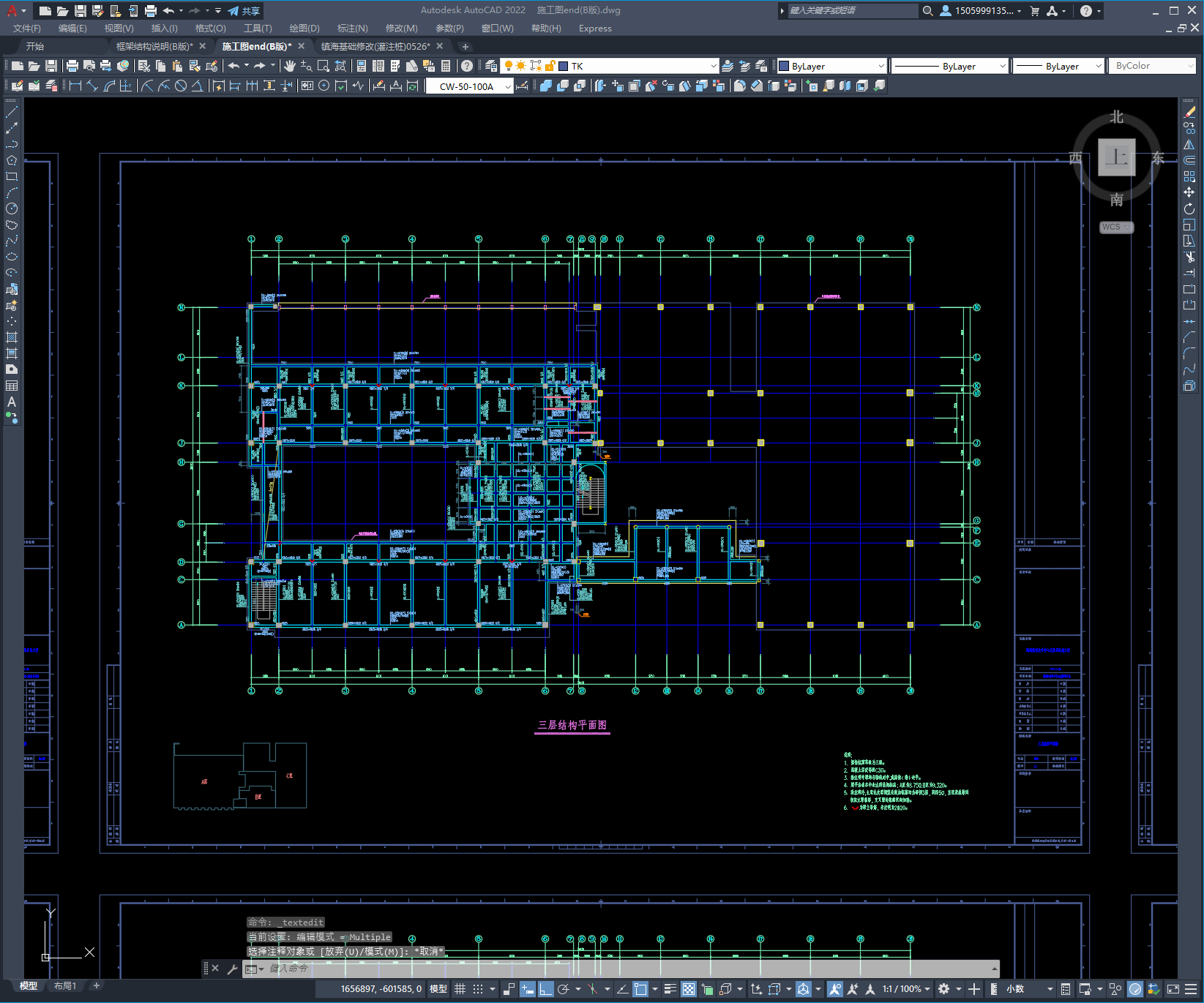
Task: Click the Erase tool in modify toolbar
Action: pyautogui.click(x=1189, y=112)
